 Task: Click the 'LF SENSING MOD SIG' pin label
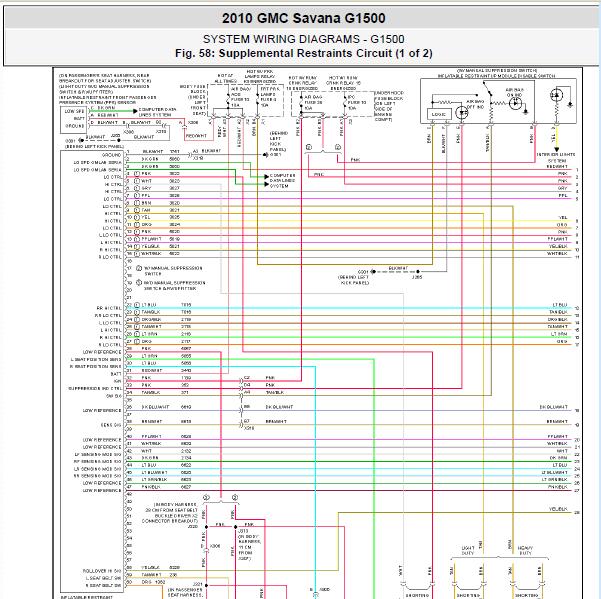coord(98,454)
